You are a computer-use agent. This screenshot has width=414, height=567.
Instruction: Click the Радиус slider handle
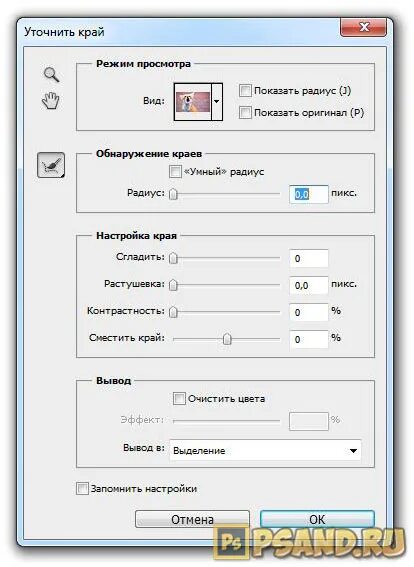[x=174, y=194]
